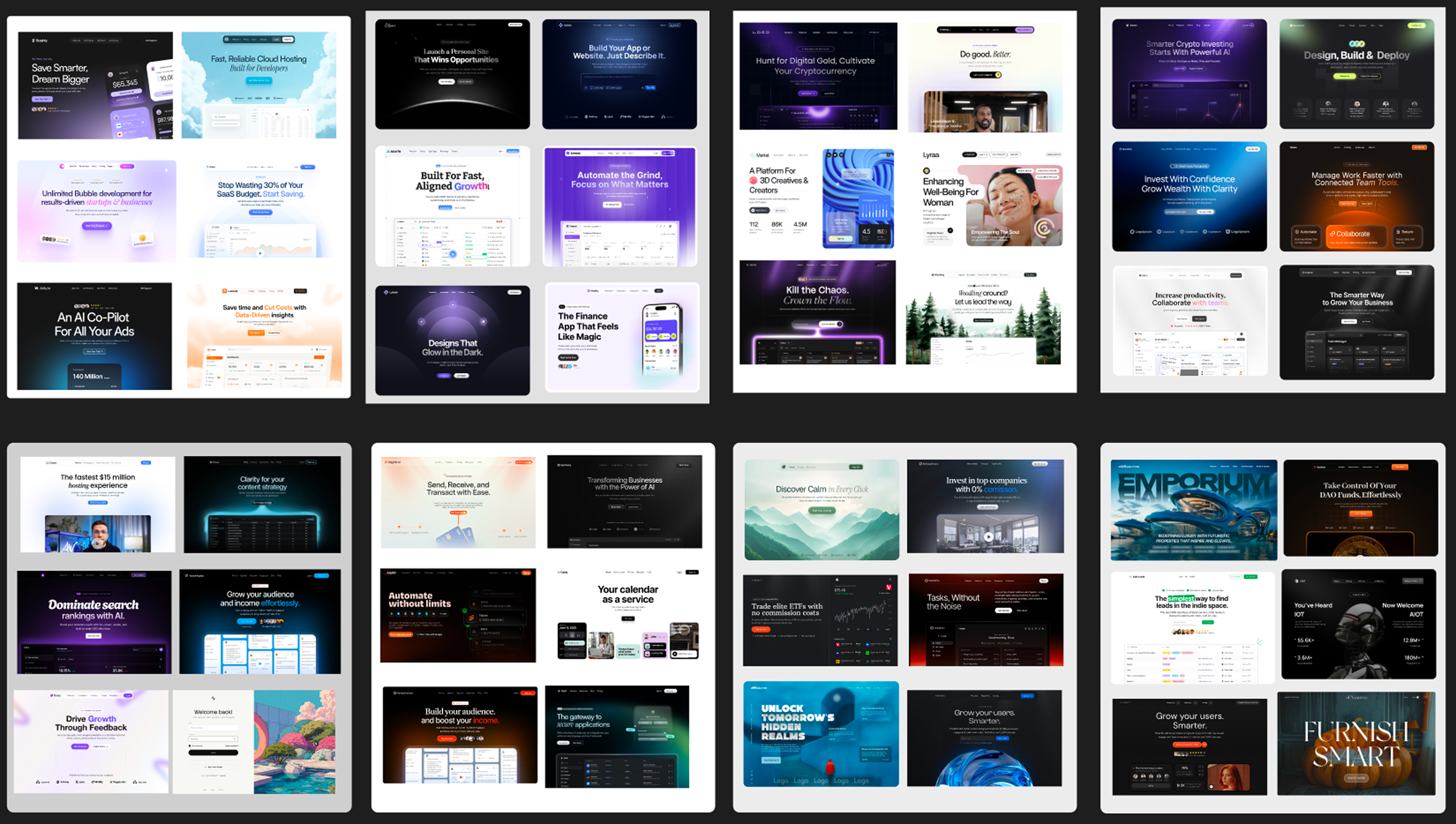
Task: Open the 'Automate the Grind' purple thumbnail
Action: tap(620, 207)
